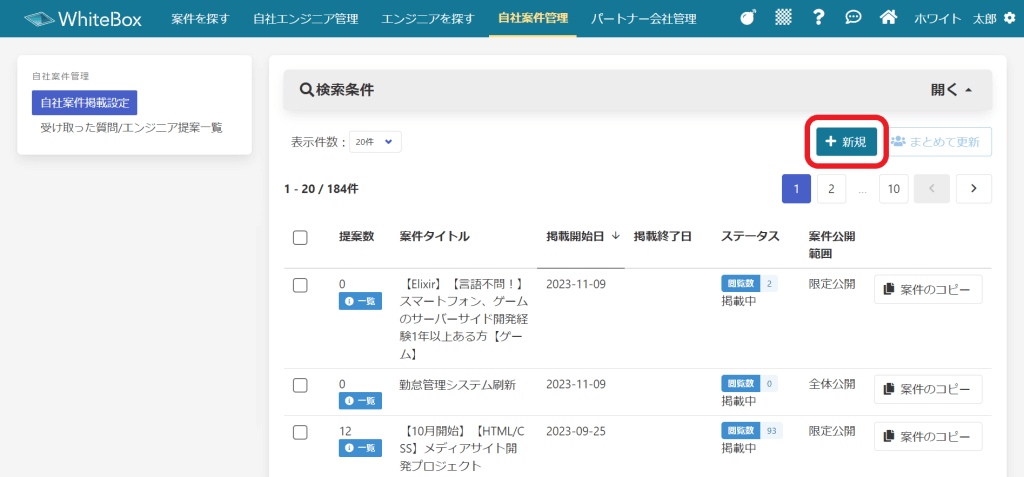This screenshot has width=1024, height=477.
Task: Go to pagination page 10
Action: click(x=894, y=189)
